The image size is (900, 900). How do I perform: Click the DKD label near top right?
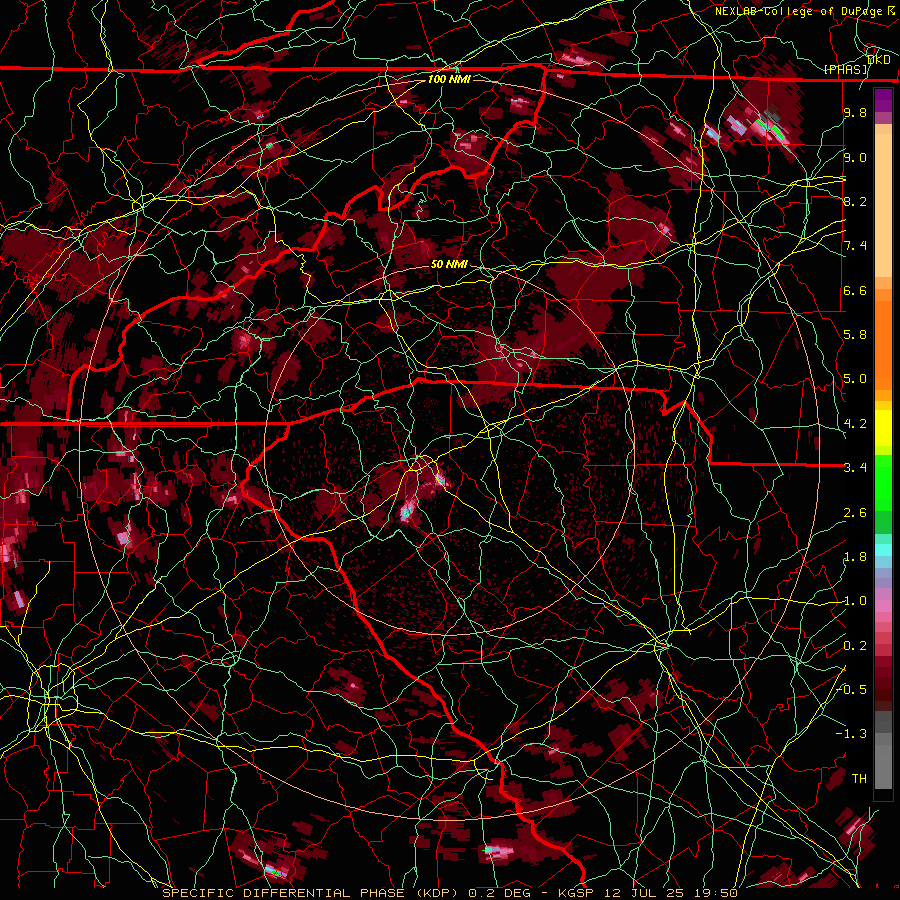point(879,60)
